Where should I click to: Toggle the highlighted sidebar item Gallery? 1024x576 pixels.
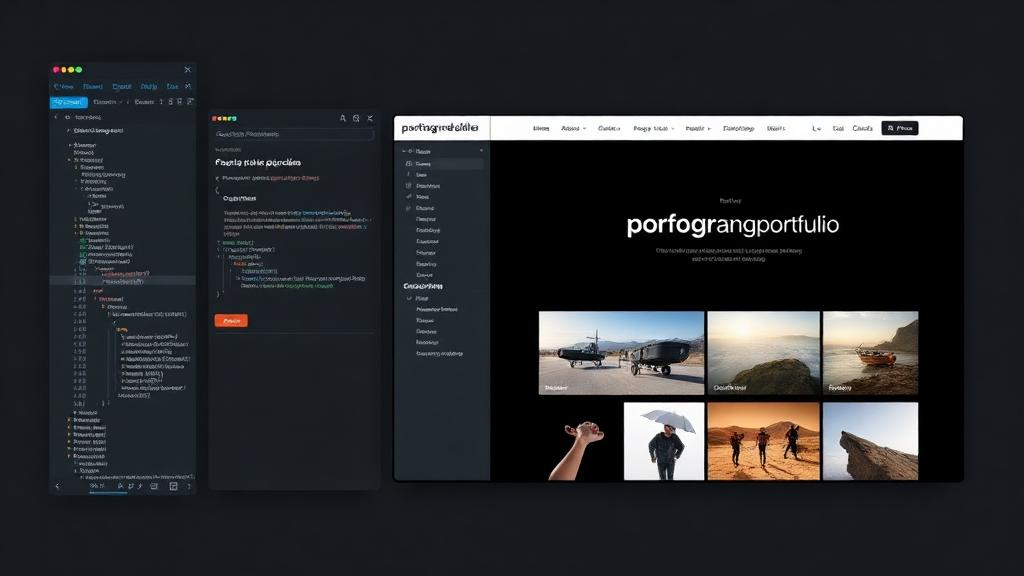(428, 163)
